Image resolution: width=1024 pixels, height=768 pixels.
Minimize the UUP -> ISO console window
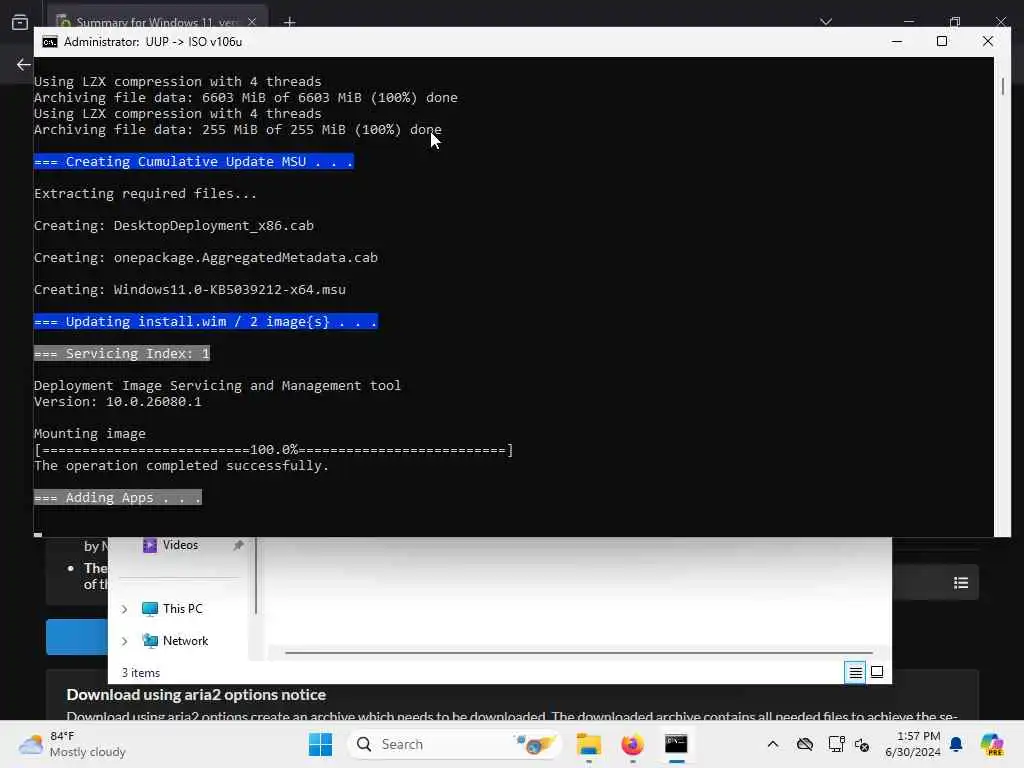click(897, 41)
